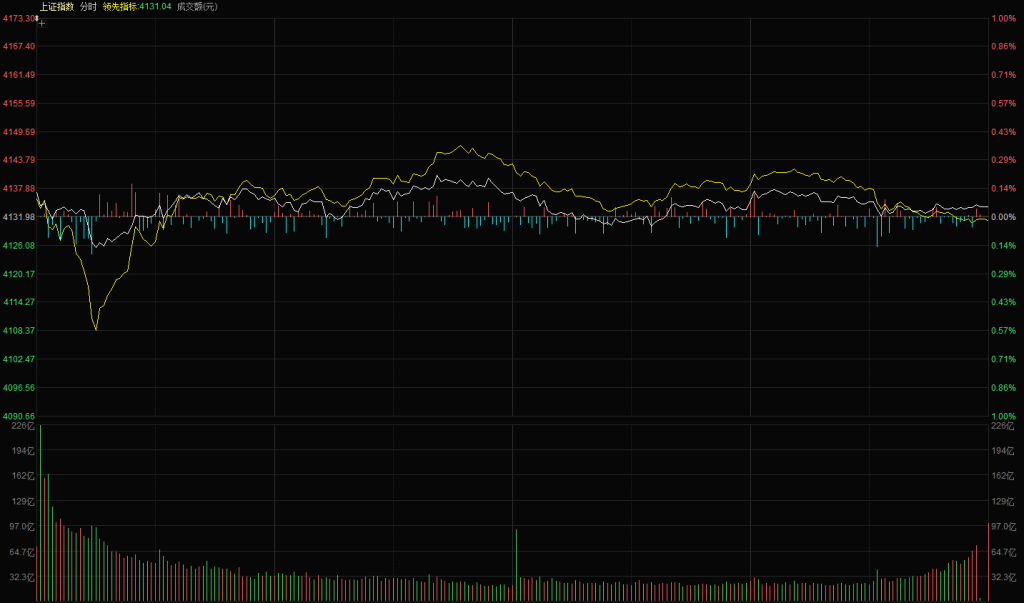Click the 上证指数 index name label
The height and width of the screenshot is (603, 1024).
coord(56,6)
